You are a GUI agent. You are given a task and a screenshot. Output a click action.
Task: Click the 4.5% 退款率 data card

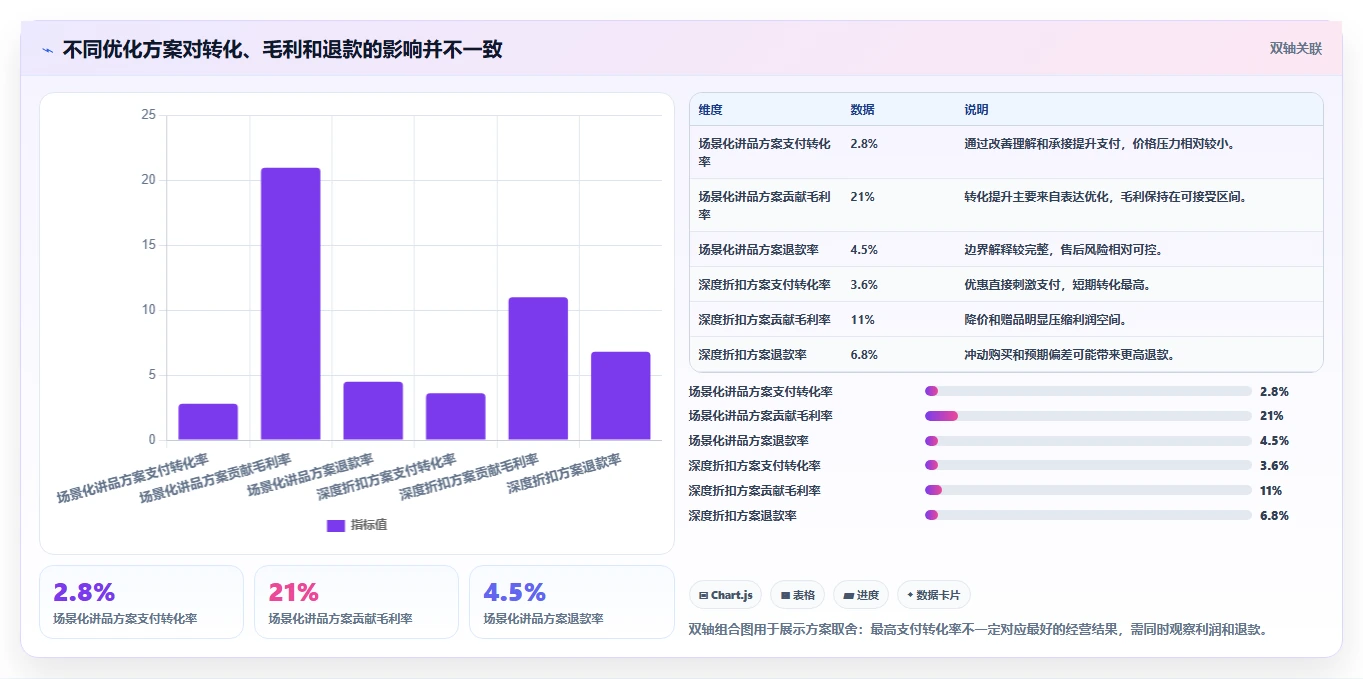tap(571, 602)
